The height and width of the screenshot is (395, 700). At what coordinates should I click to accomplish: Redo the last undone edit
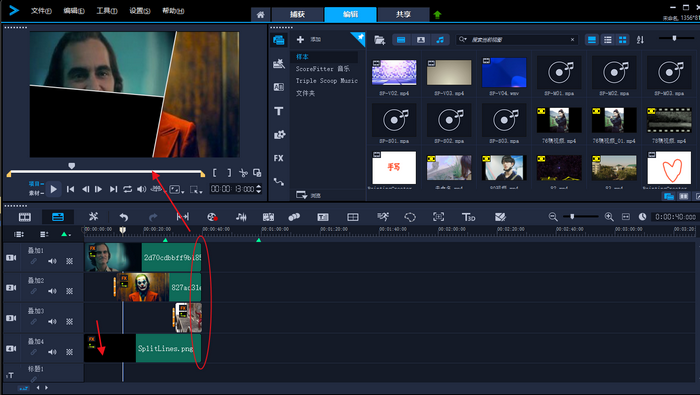[153, 217]
